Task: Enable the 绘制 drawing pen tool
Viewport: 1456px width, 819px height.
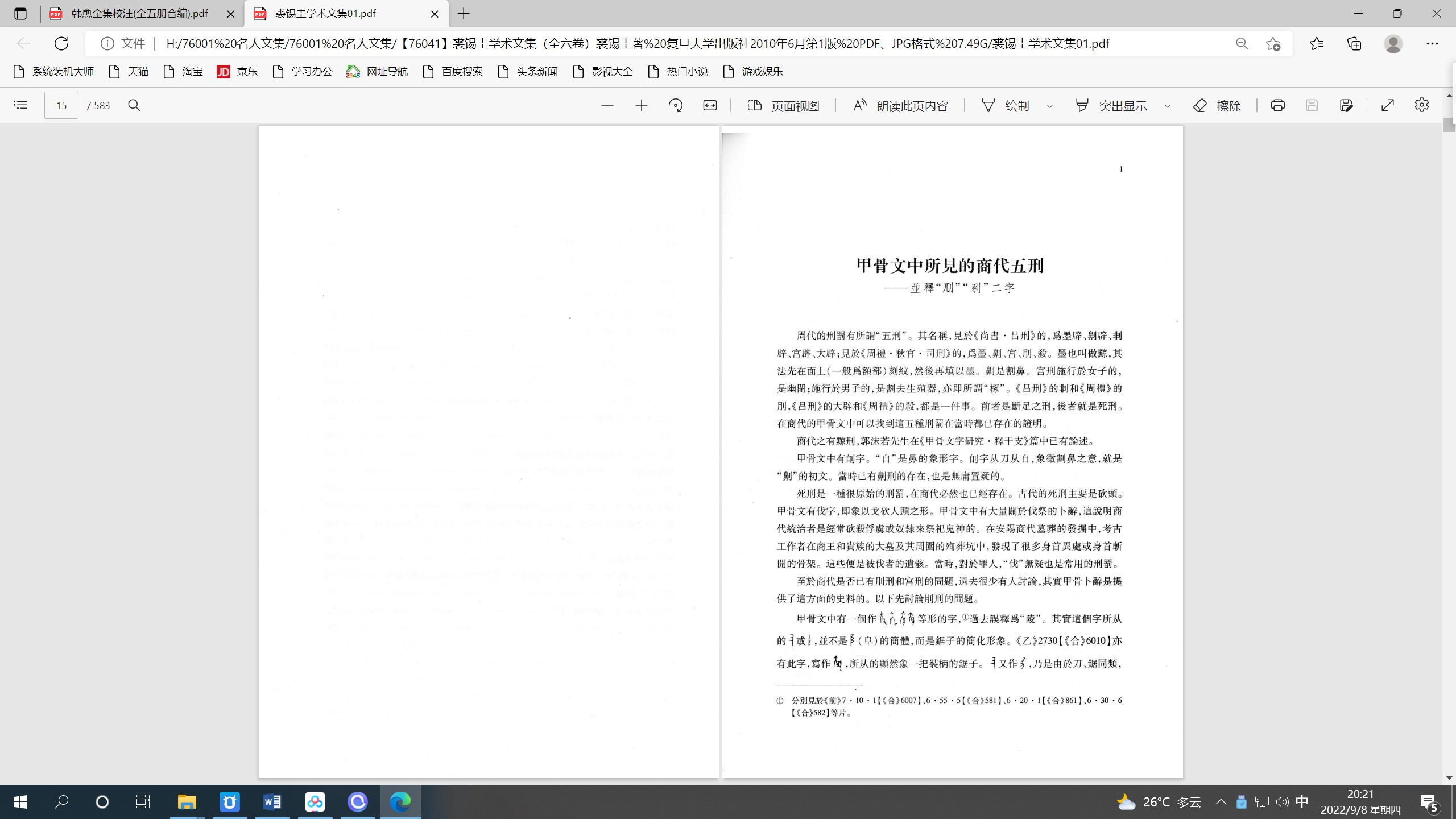Action: point(1007,105)
